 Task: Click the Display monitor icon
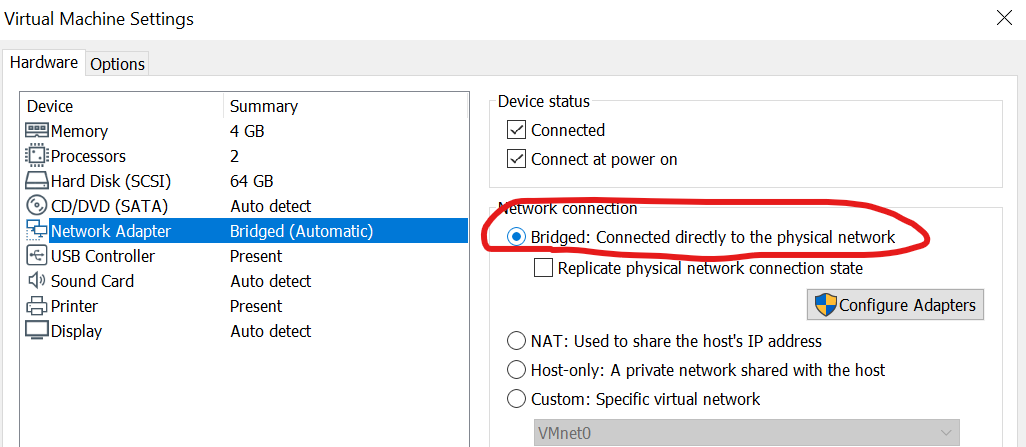pos(37,331)
